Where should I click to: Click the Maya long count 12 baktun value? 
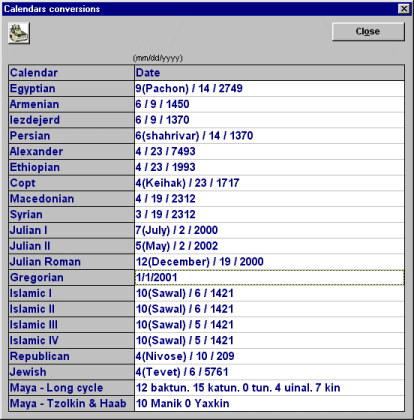[269, 388]
